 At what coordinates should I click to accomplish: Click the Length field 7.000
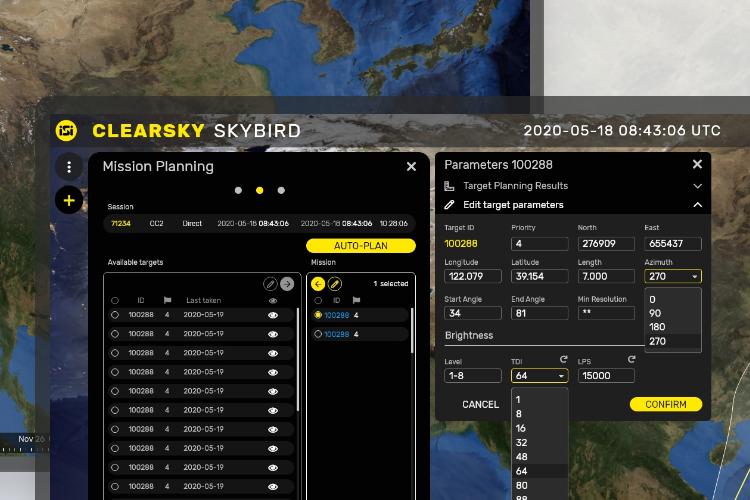tap(606, 276)
